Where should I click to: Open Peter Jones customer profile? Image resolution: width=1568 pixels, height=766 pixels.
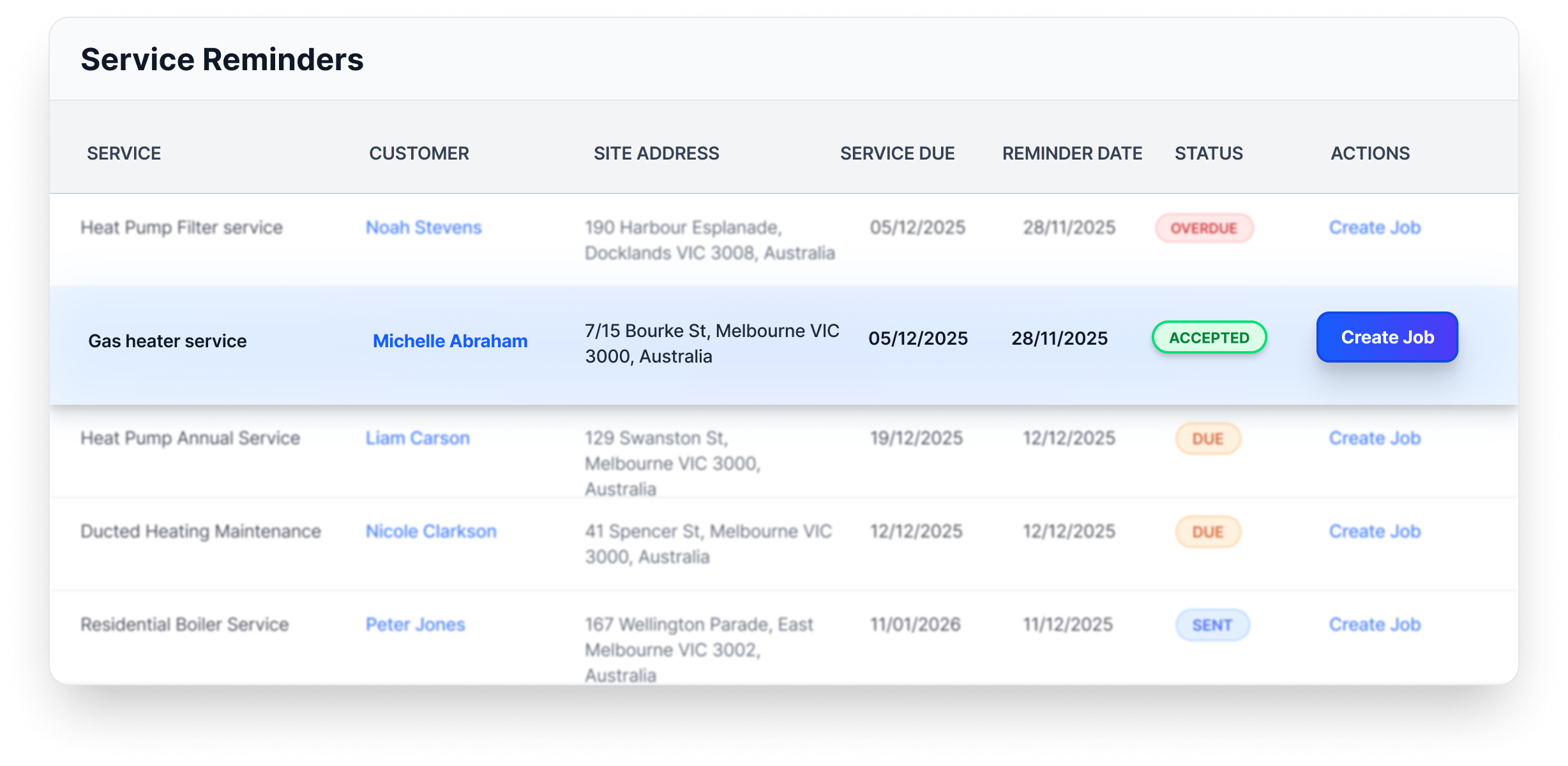click(415, 624)
